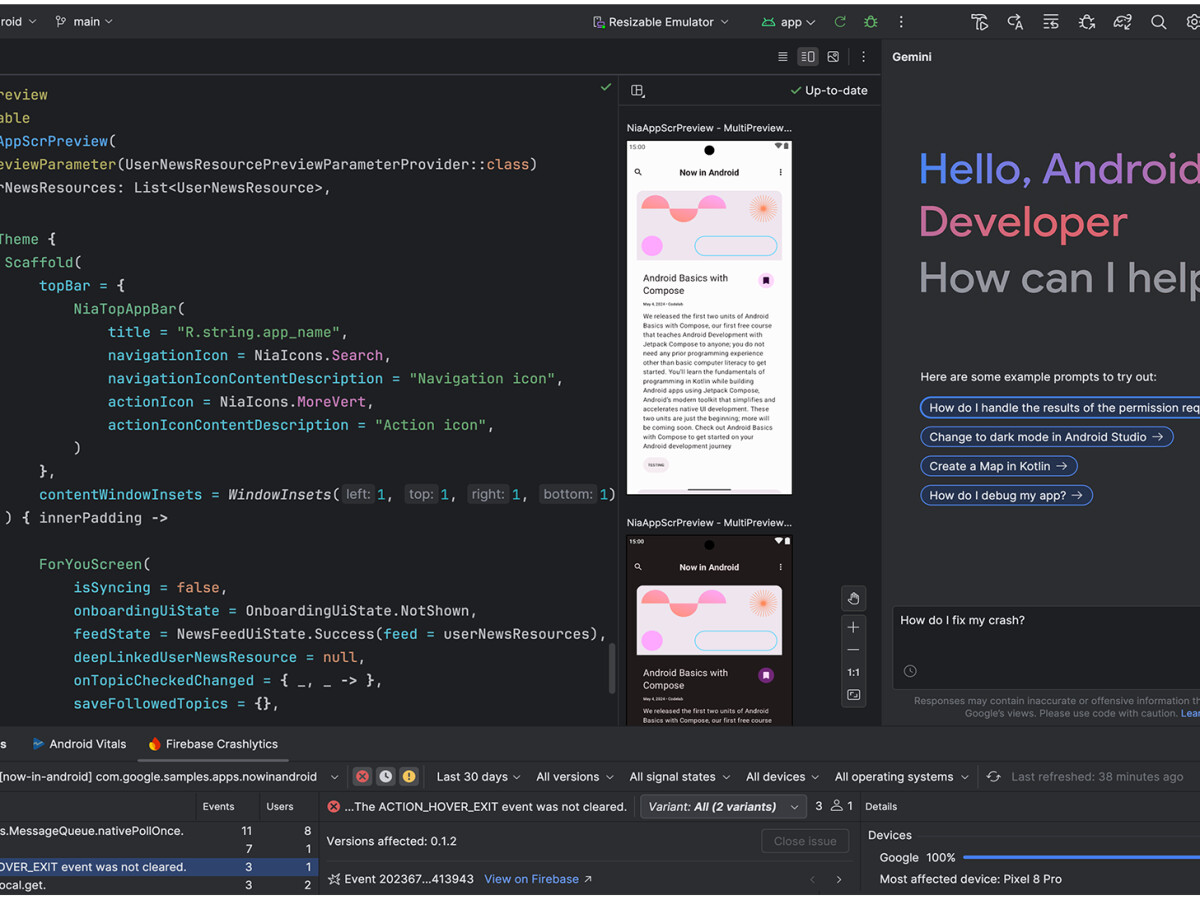Launch Device Mirroring from the toolbar

[x=1122, y=21]
